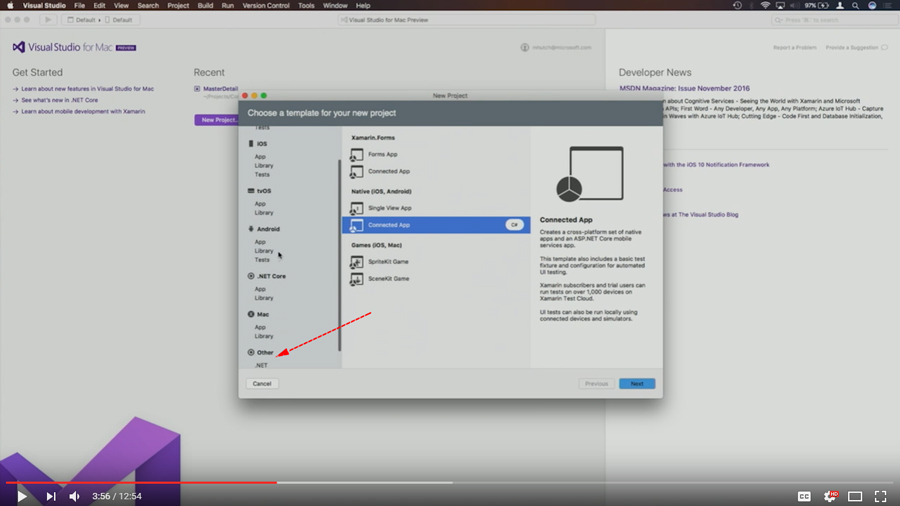Select Tests under iOS
This screenshot has width=900, height=506.
pos(262,174)
